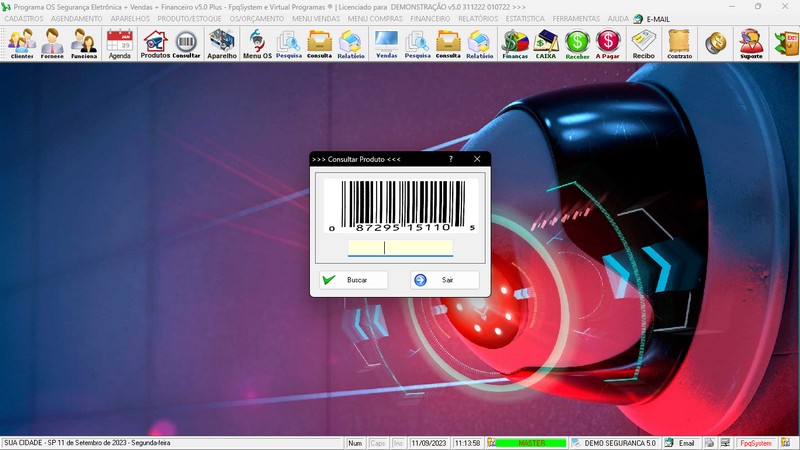This screenshot has height=450, width=800.
Task: Click the Vendas monitor icon
Action: 386,43
